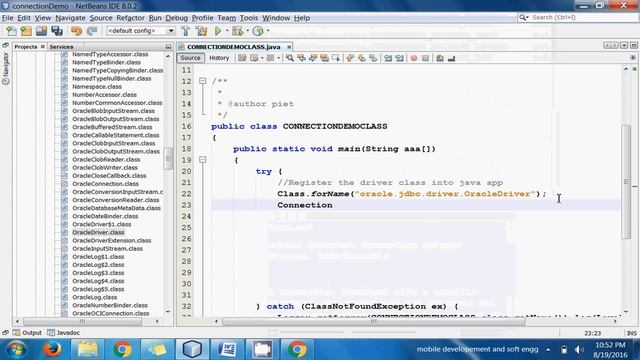Click Find Next Occurrence editor icon

click(x=313, y=58)
